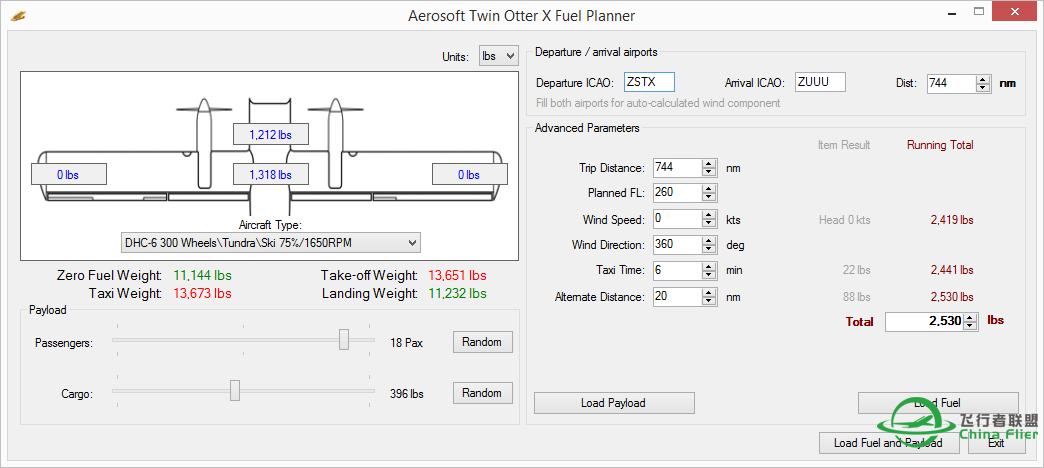This screenshot has width=1044, height=468.
Task: Decrease Alternate Distance with down arrow
Action: click(709, 301)
